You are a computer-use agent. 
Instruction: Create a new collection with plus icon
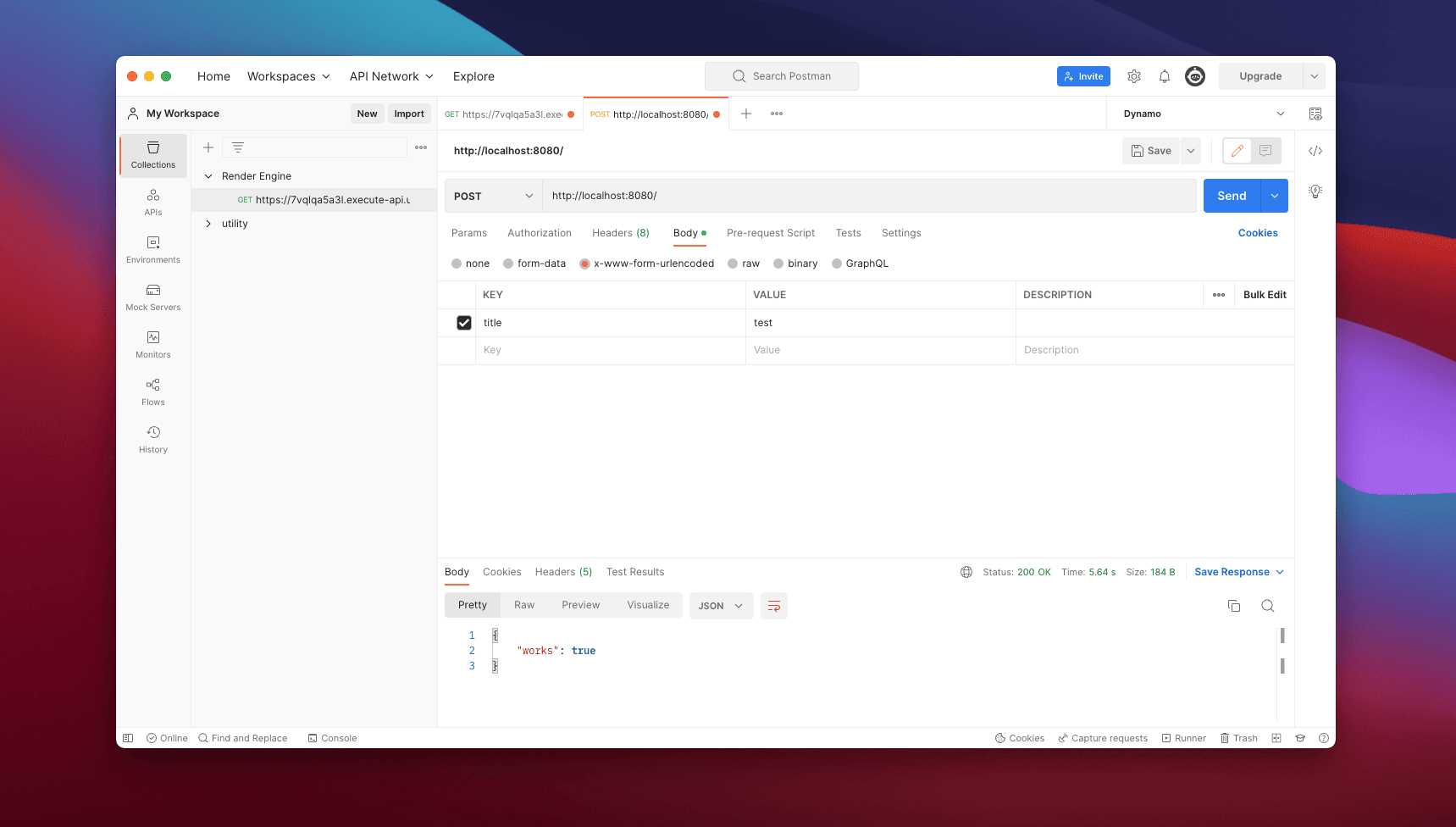[208, 147]
